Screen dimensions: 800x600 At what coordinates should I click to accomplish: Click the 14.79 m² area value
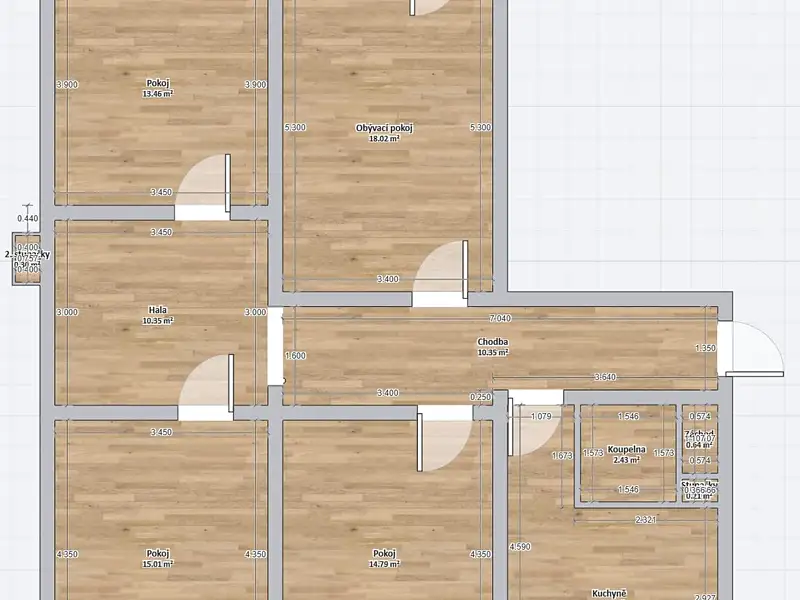pos(384,564)
